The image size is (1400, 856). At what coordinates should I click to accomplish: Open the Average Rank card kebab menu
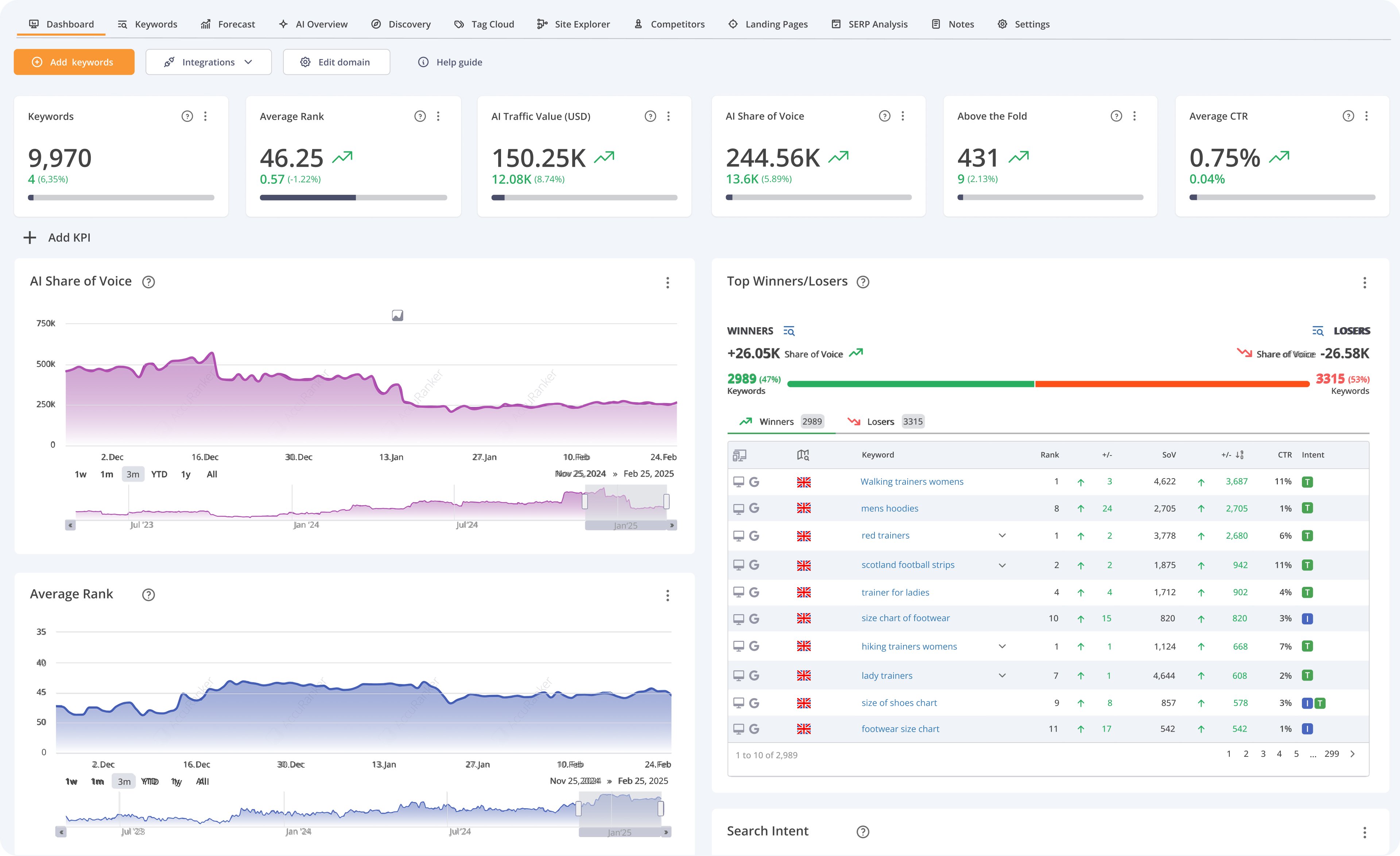point(438,116)
